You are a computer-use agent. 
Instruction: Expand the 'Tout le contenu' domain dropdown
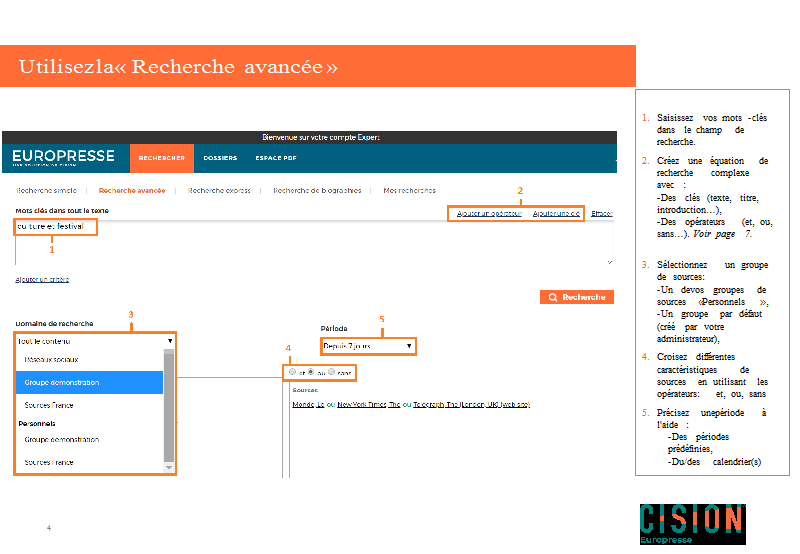[x=95, y=341]
